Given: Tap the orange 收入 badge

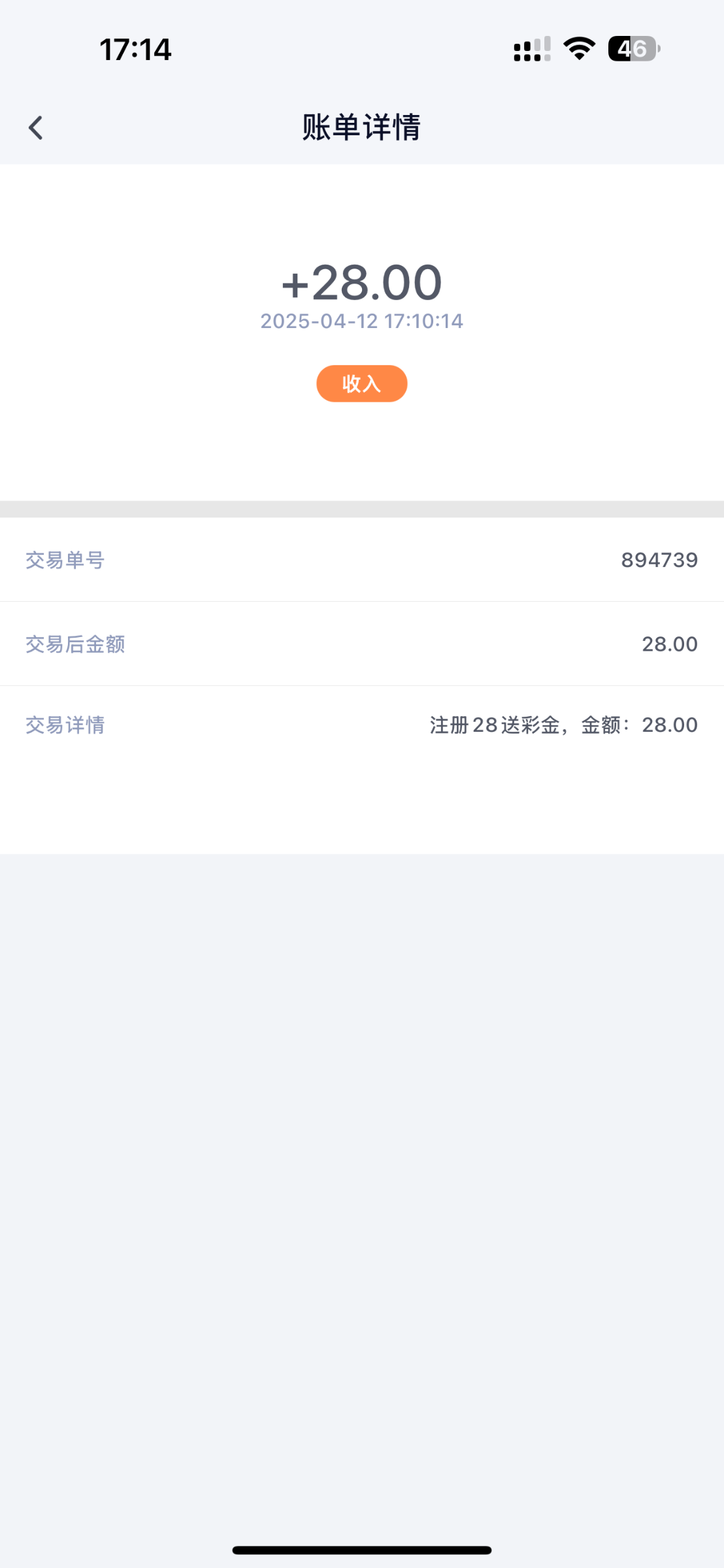Looking at the screenshot, I should (361, 384).
